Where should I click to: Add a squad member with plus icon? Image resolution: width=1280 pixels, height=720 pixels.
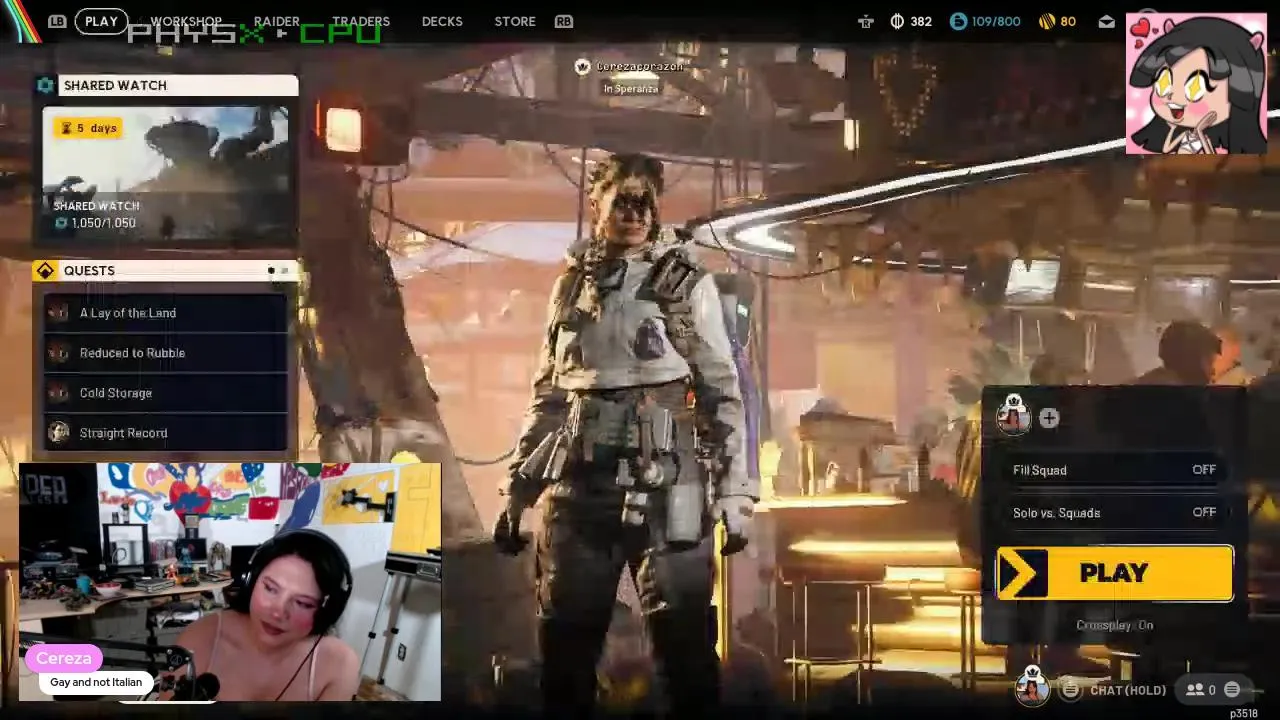point(1048,419)
